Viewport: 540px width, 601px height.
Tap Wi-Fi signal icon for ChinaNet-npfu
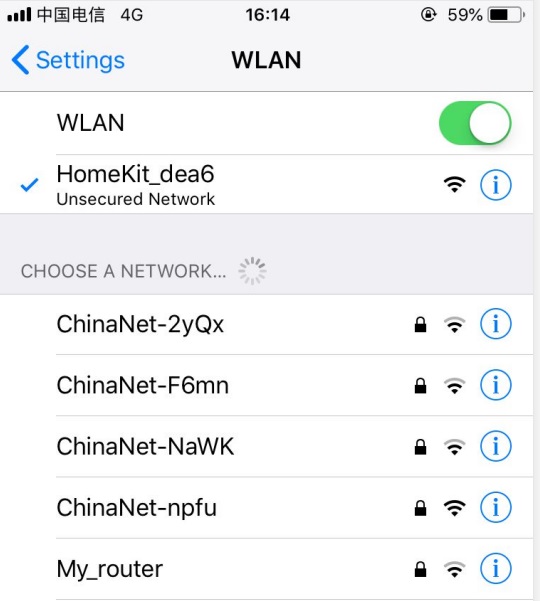[455, 508]
